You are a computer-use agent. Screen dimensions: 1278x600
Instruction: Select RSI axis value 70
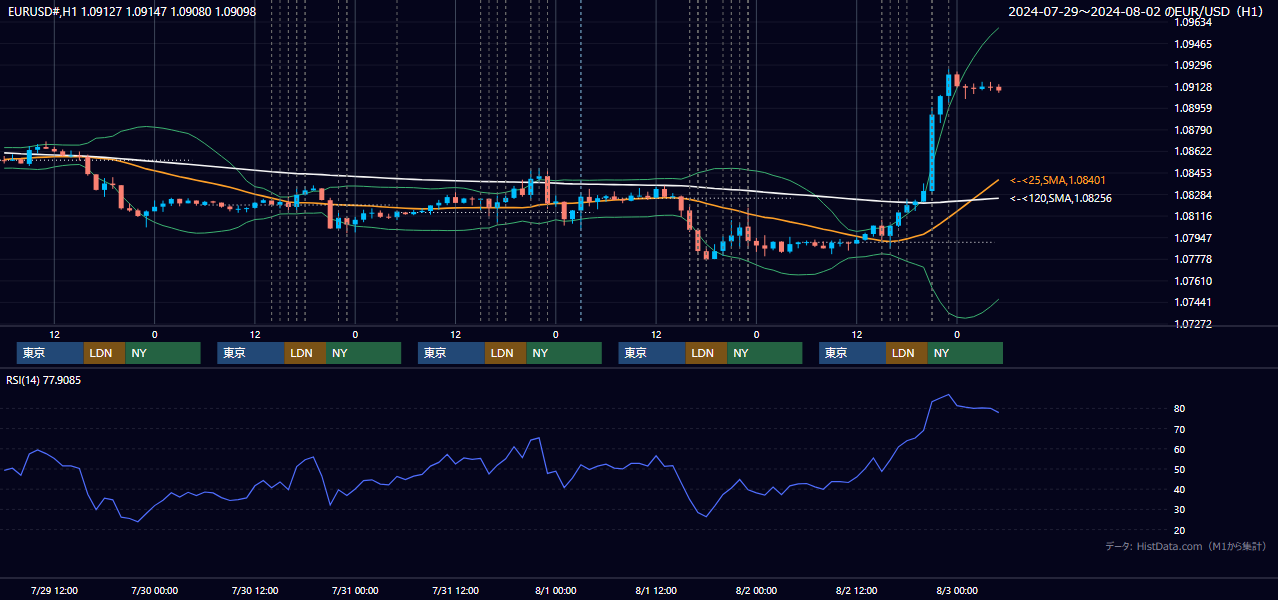tap(1180, 429)
